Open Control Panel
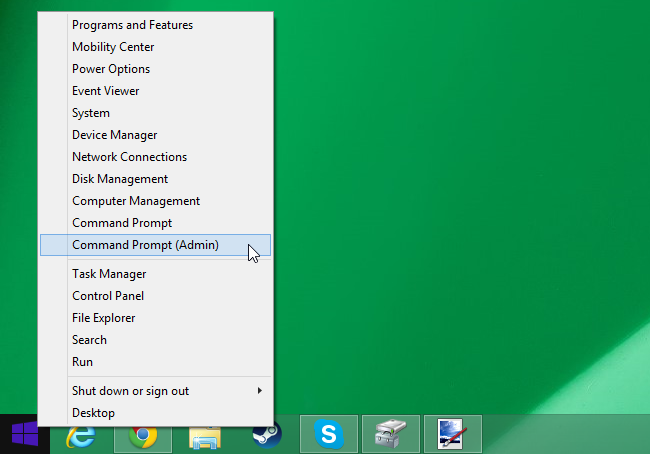The image size is (650, 454). pyautogui.click(x=155, y=296)
